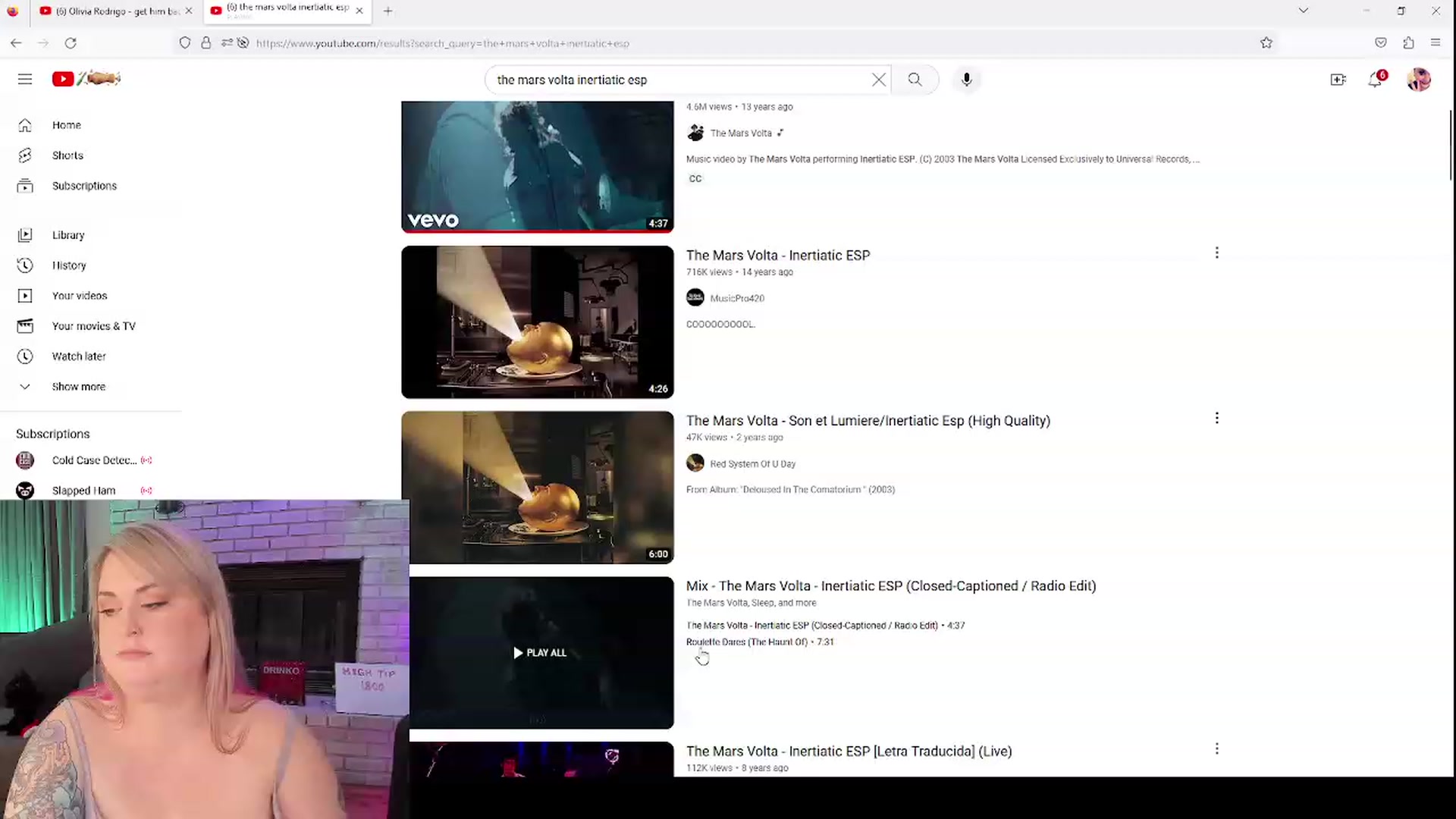Viewport: 1456px width, 819px height.
Task: Open options menu for MusicPro420 Inertiatic ESP video
Action: 1217,253
